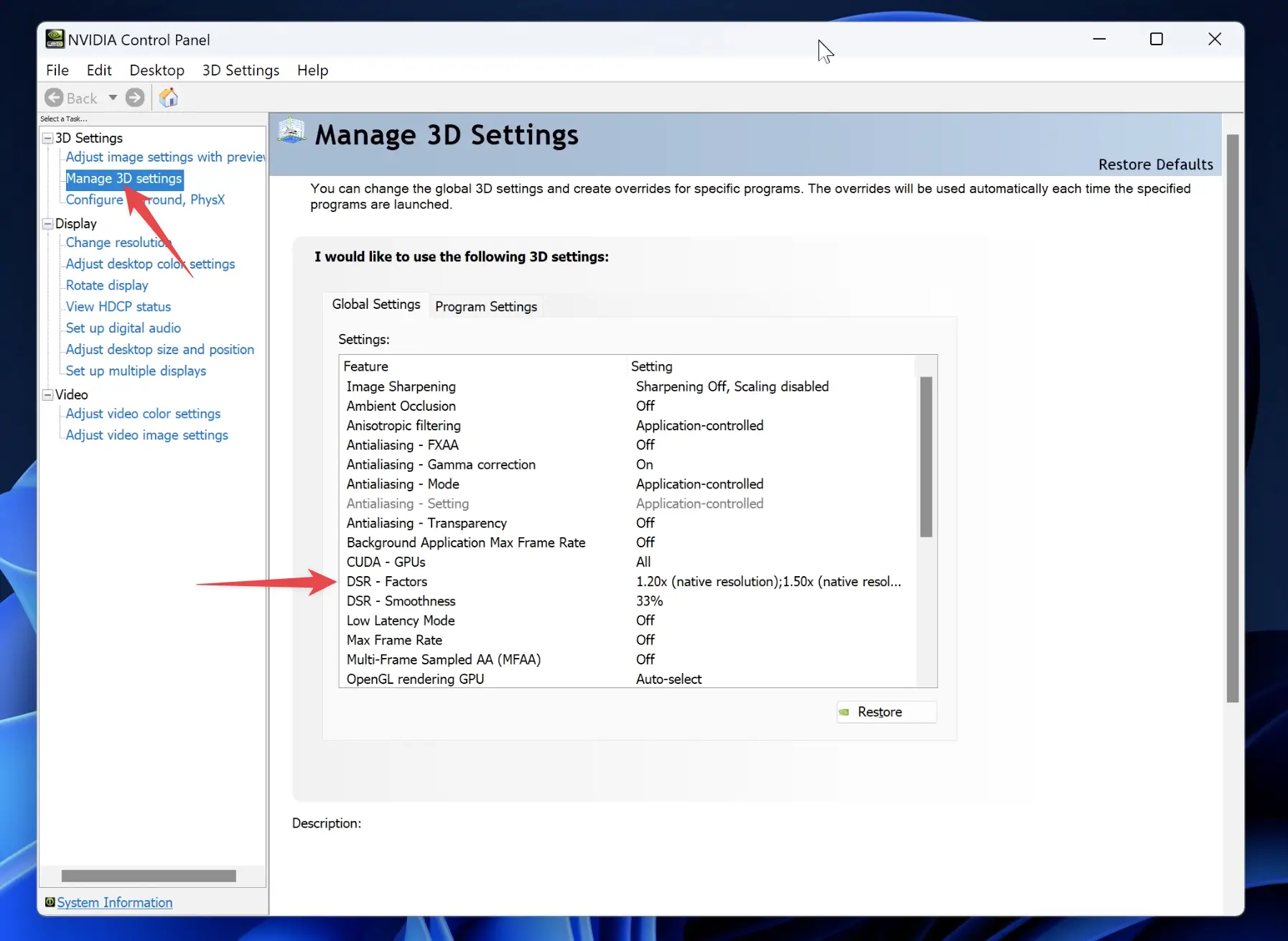
Task: Click the Forward arrow icon in toolbar
Action: 135,98
